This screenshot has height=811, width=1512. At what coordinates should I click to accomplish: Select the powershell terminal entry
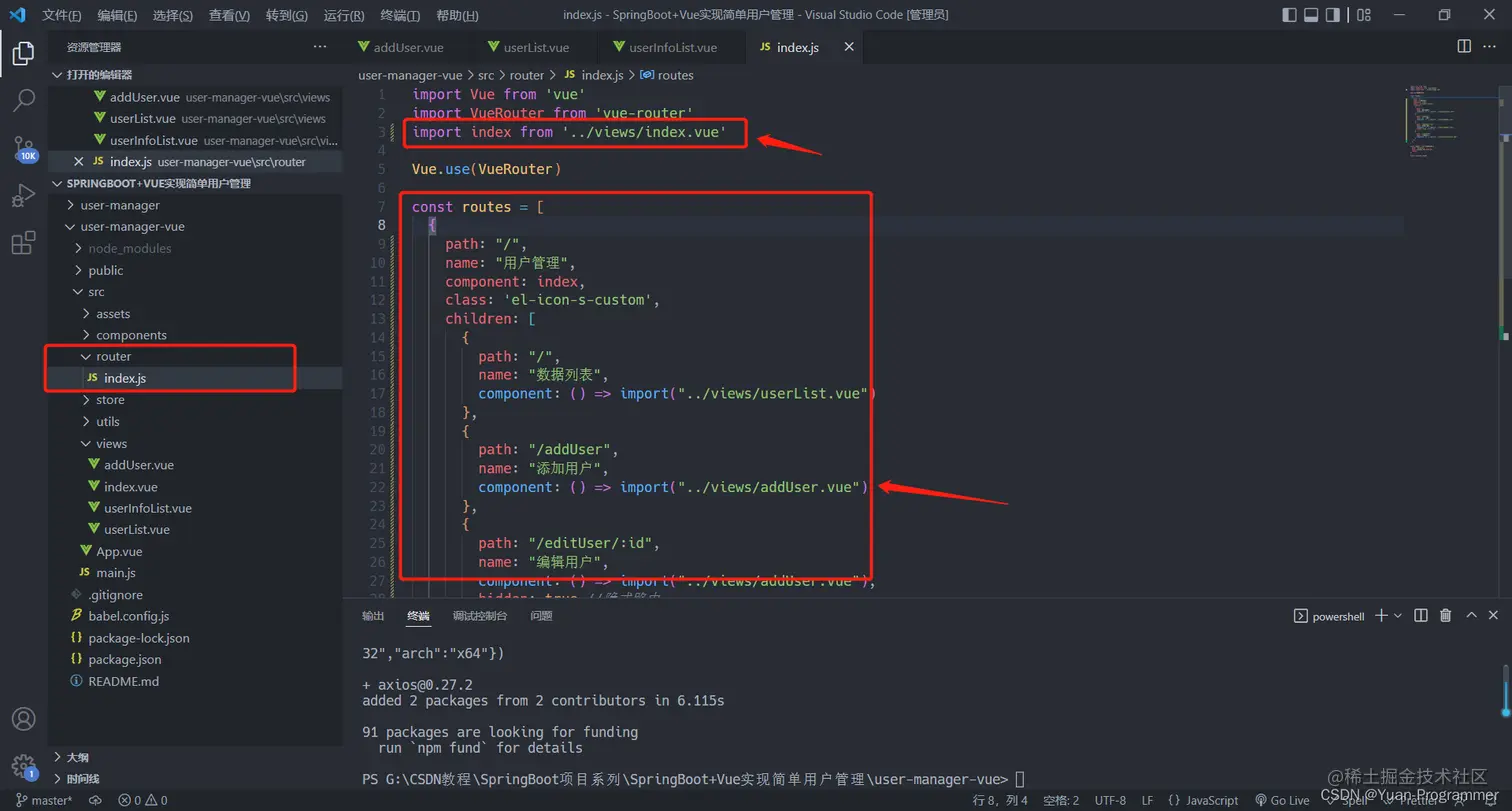[1329, 616]
